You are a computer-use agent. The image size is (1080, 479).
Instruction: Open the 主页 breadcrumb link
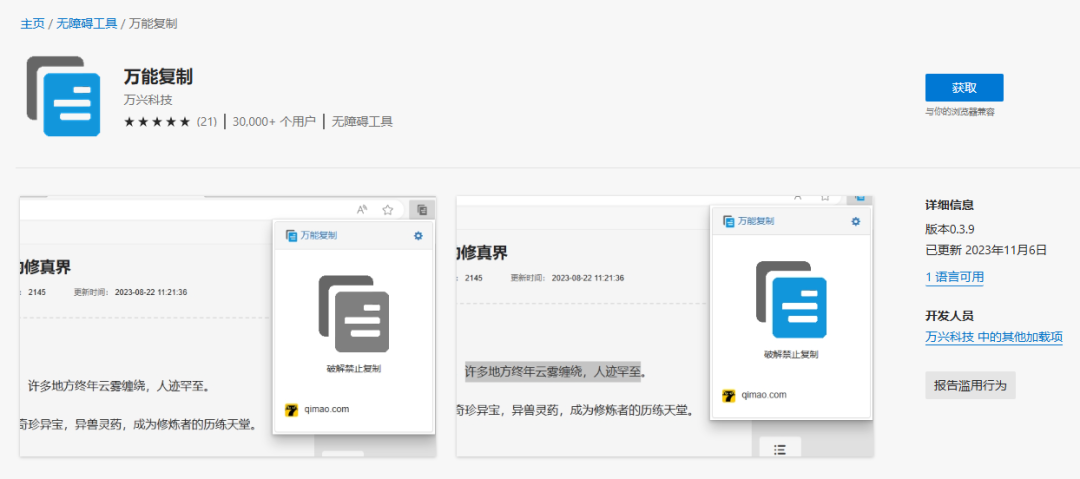(x=32, y=23)
